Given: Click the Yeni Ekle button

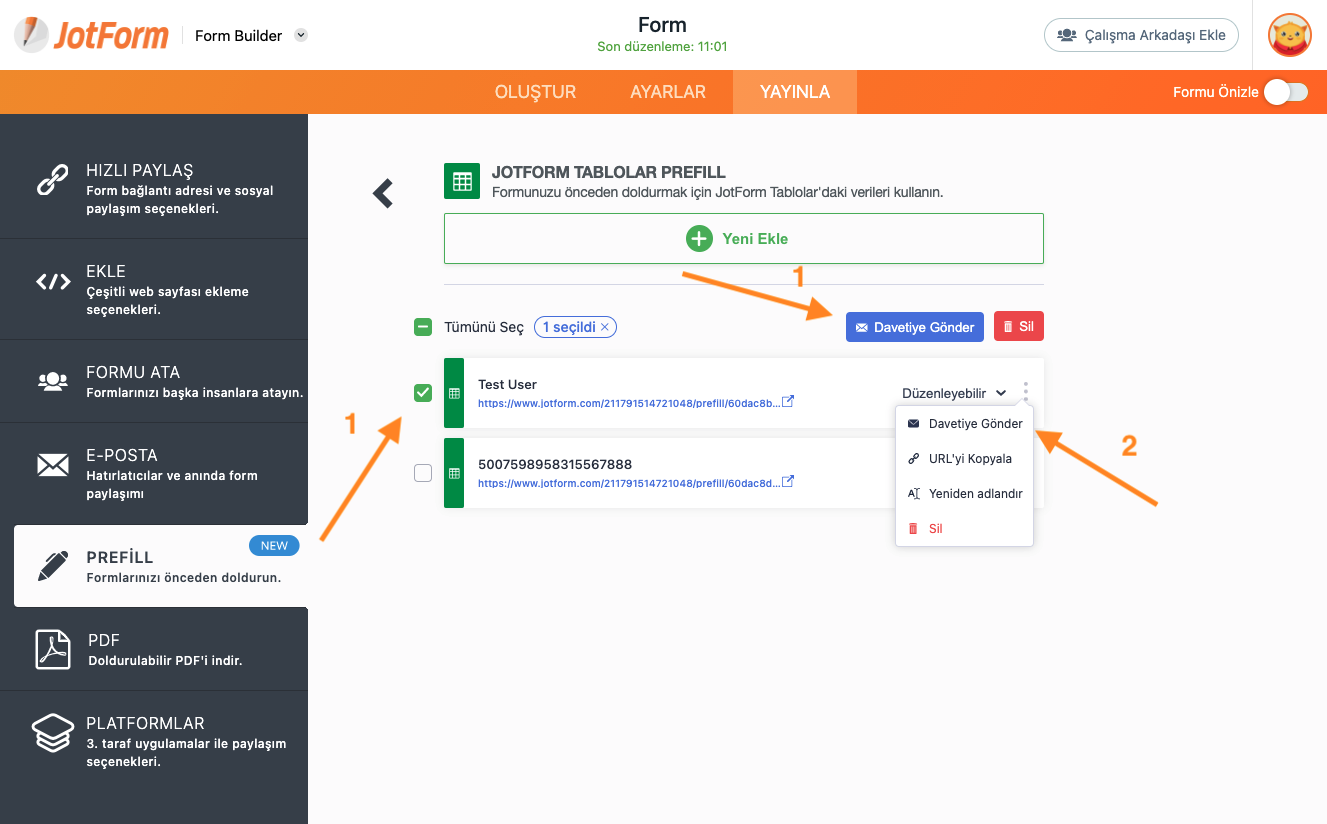Looking at the screenshot, I should (743, 238).
